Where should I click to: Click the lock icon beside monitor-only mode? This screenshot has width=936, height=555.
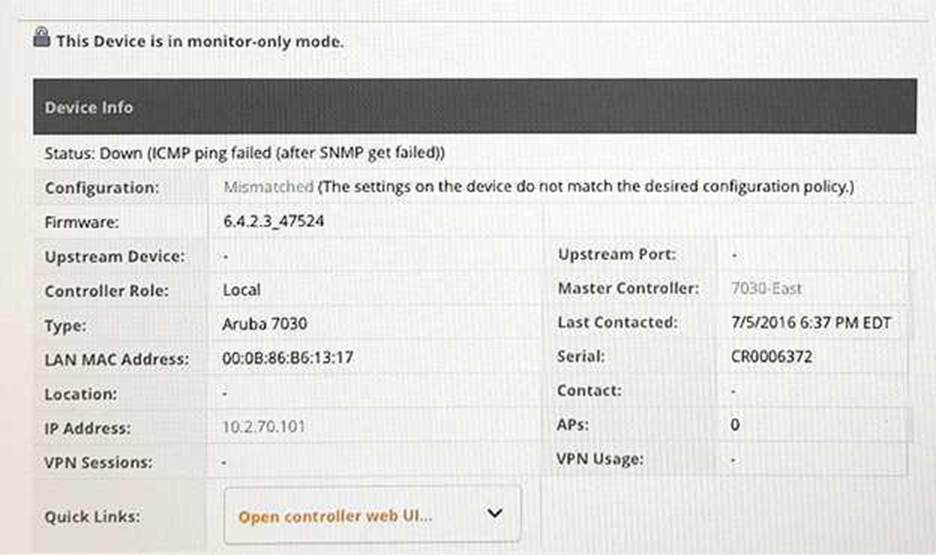click(x=41, y=38)
